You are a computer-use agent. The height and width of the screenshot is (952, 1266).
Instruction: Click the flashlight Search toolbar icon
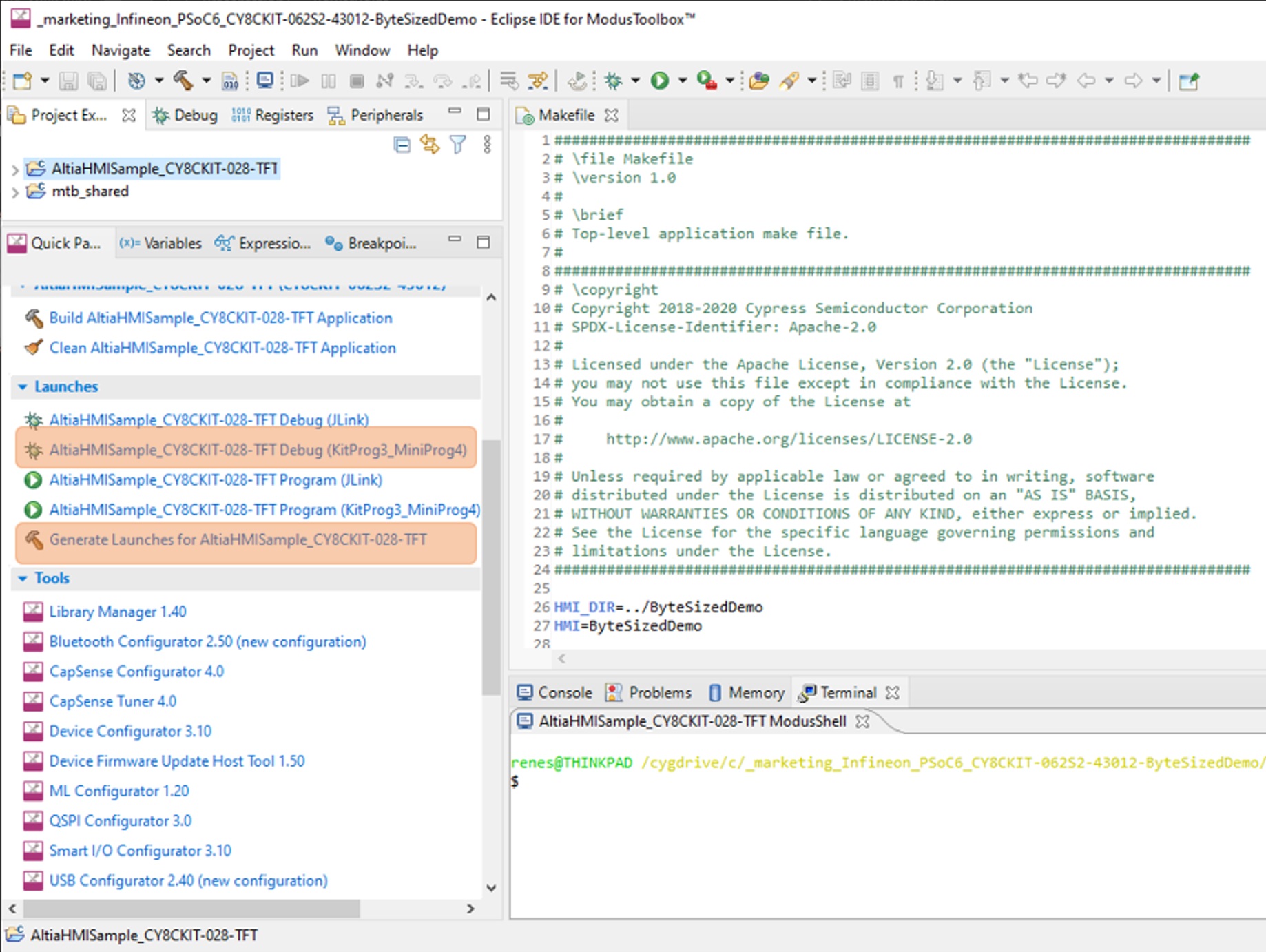pyautogui.click(x=789, y=81)
